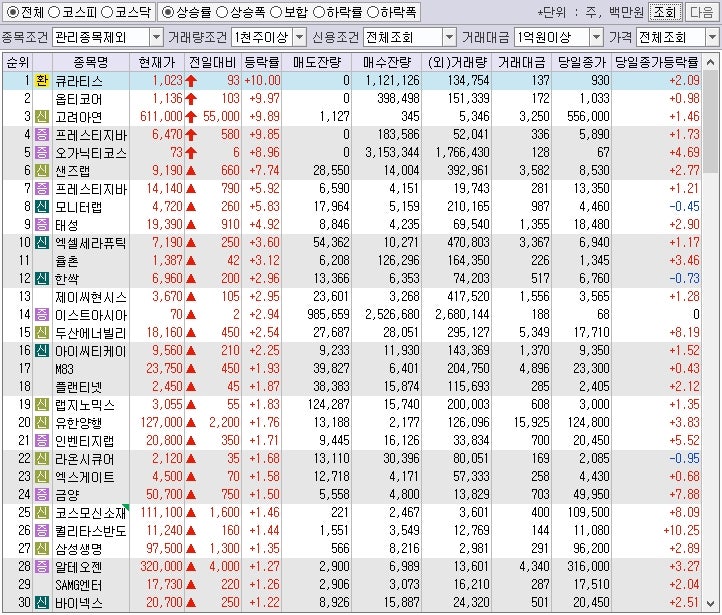
Task: Click the dark 신 badge next to 바이넥스
Action: pyautogui.click(x=42, y=602)
